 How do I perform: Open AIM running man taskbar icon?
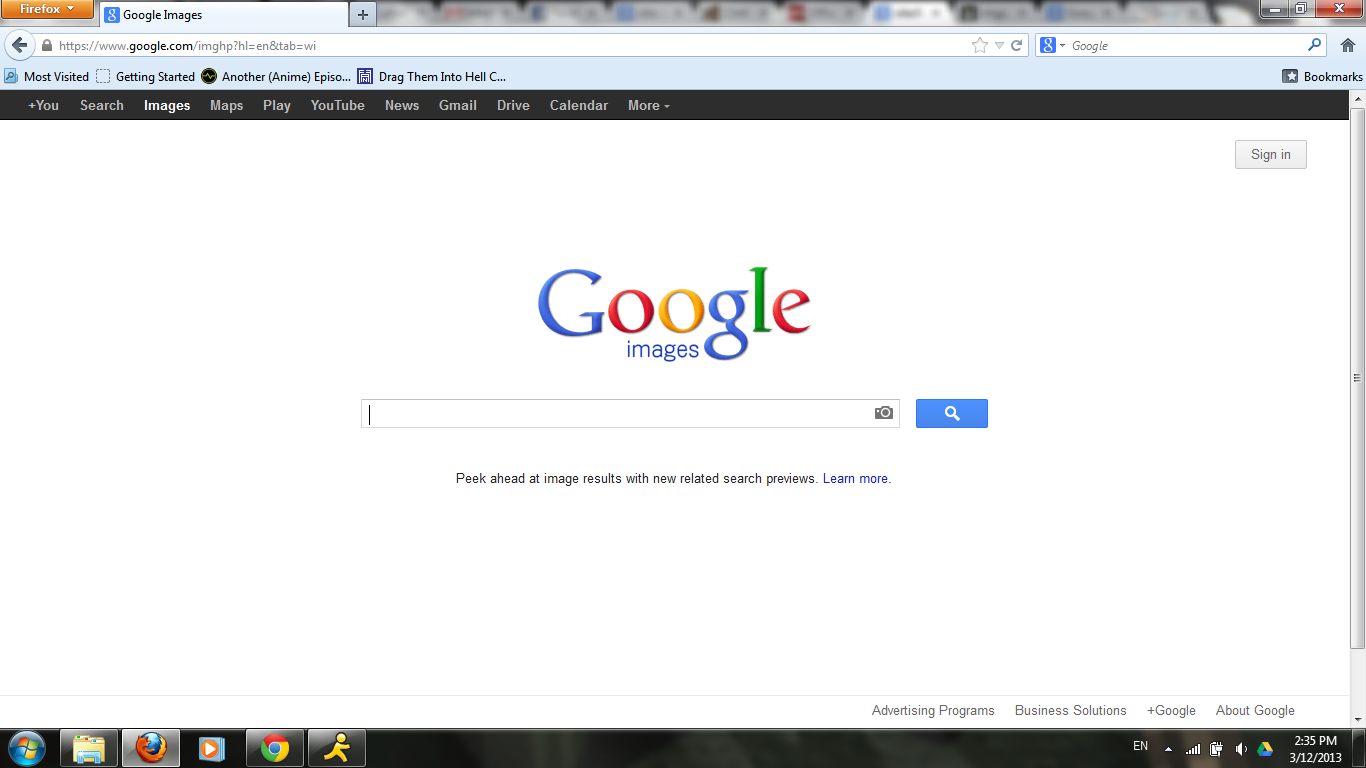pyautogui.click(x=337, y=748)
